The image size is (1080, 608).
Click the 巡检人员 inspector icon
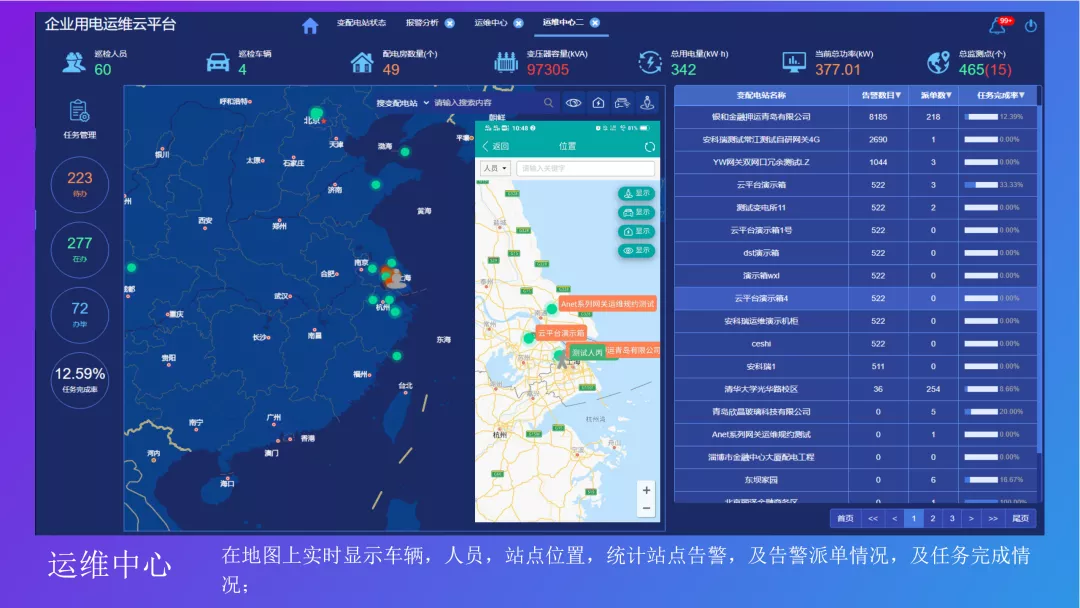[x=73, y=62]
